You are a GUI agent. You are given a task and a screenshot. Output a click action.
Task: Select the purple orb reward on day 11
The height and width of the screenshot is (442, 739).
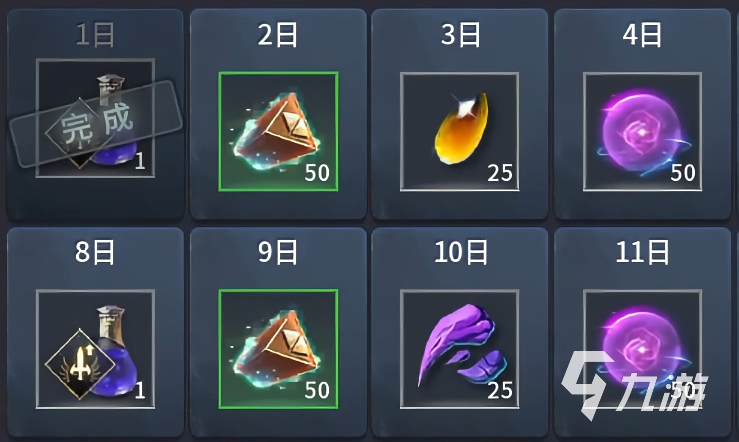(642, 349)
